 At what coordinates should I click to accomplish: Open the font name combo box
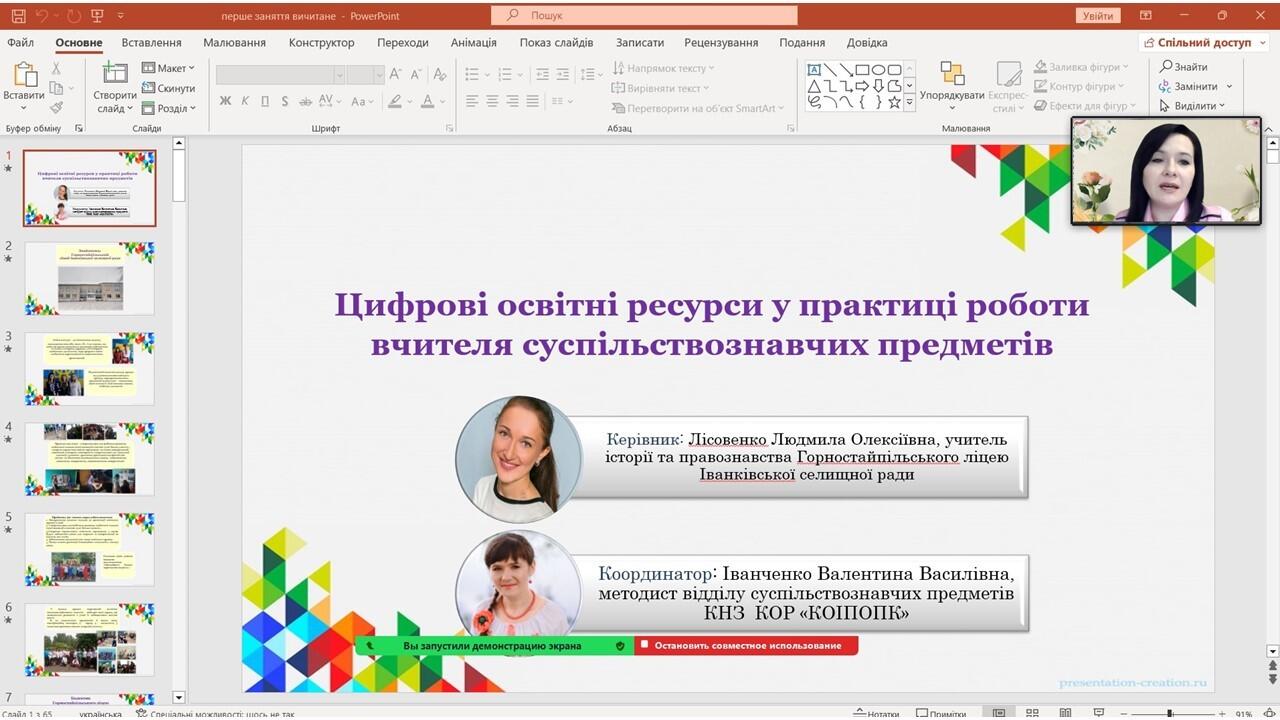pyautogui.click(x=281, y=75)
